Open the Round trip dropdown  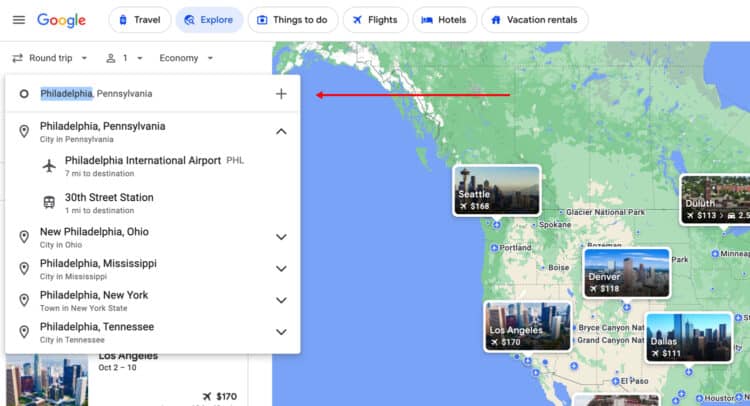[51, 58]
